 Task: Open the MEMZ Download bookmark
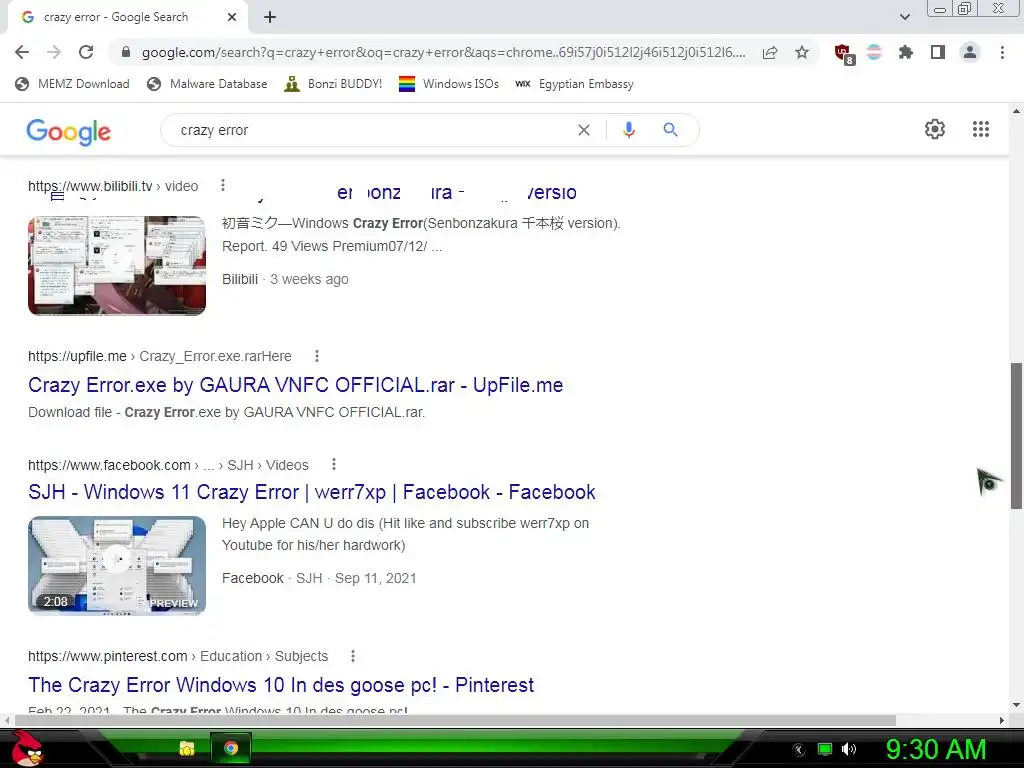72,84
